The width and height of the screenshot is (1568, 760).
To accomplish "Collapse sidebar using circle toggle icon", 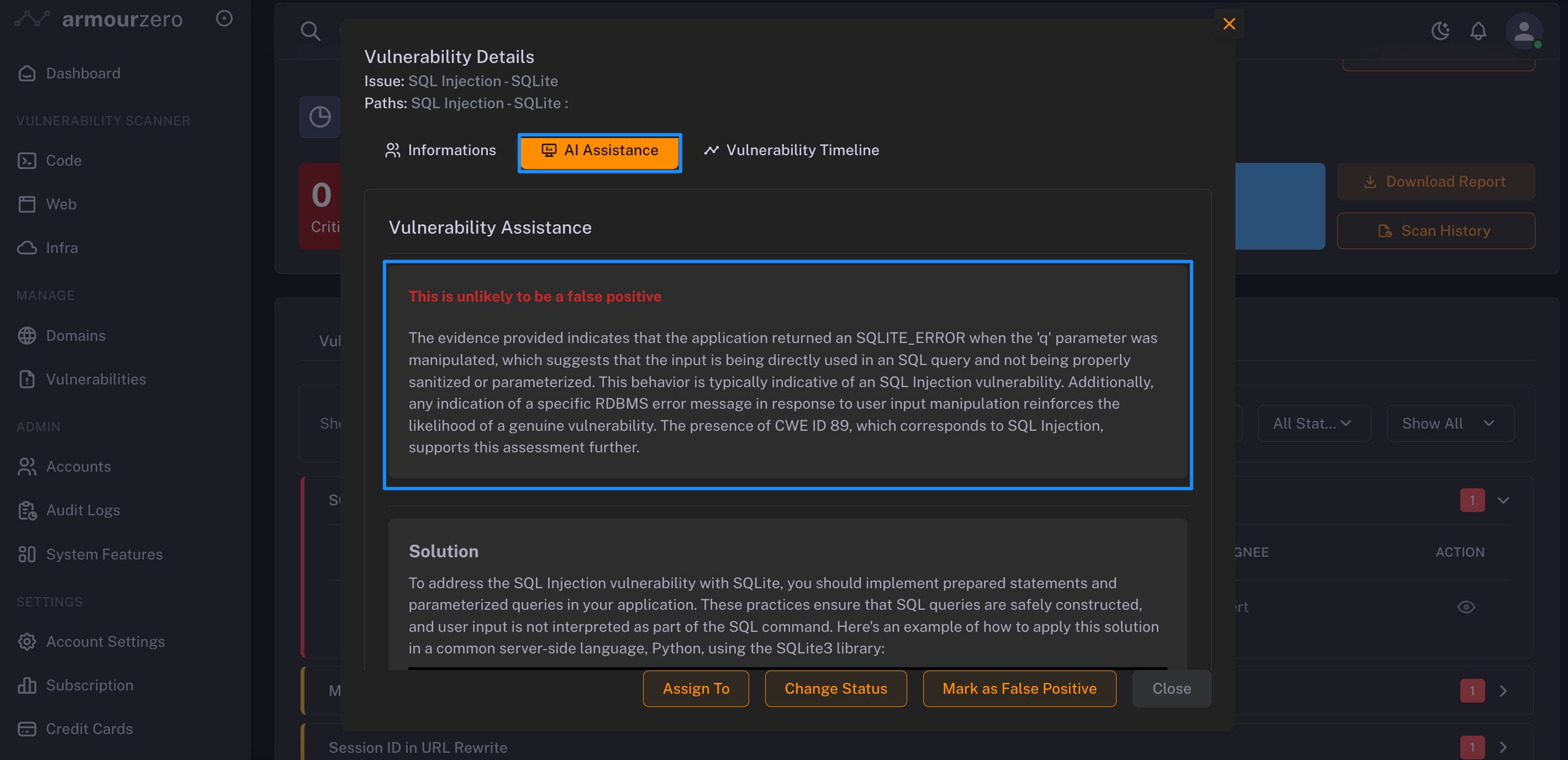I will [224, 19].
